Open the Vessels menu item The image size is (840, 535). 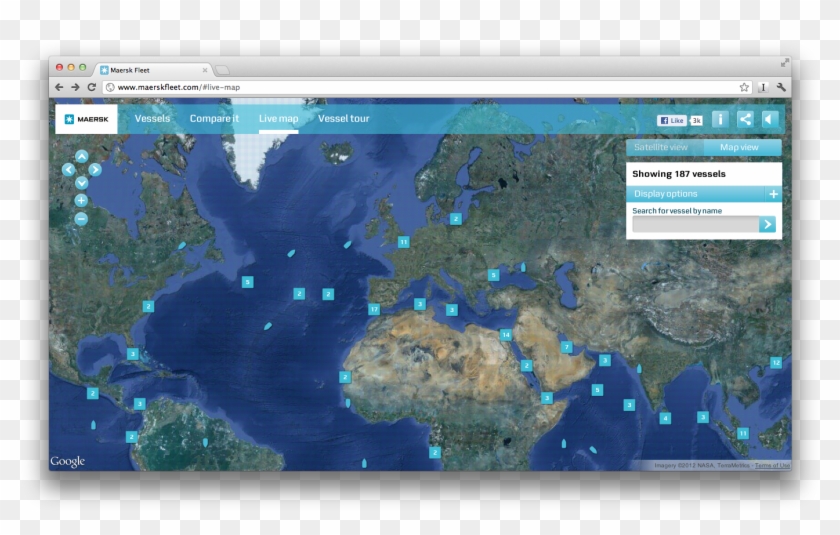(x=152, y=119)
